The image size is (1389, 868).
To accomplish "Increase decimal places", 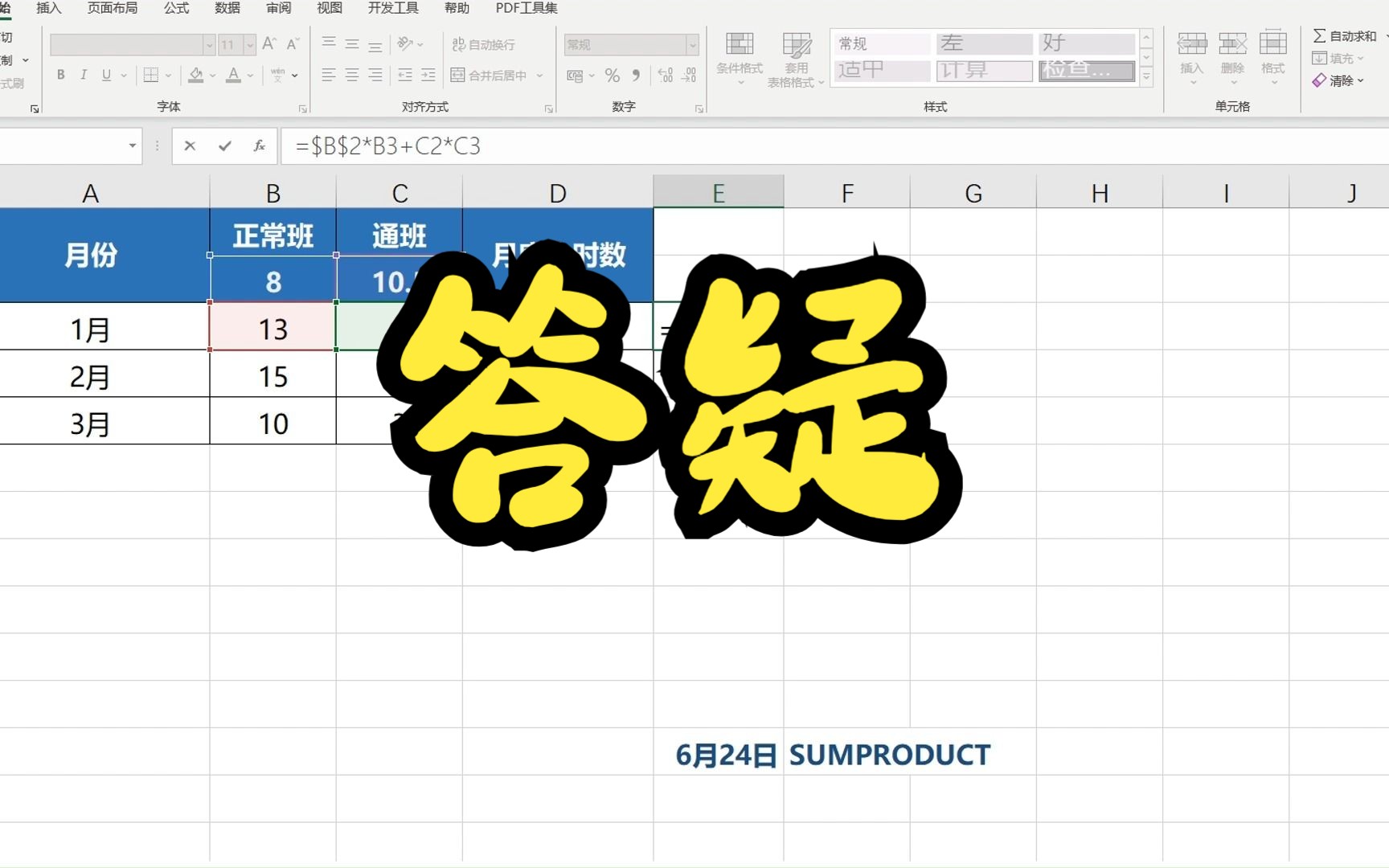I will [x=665, y=75].
